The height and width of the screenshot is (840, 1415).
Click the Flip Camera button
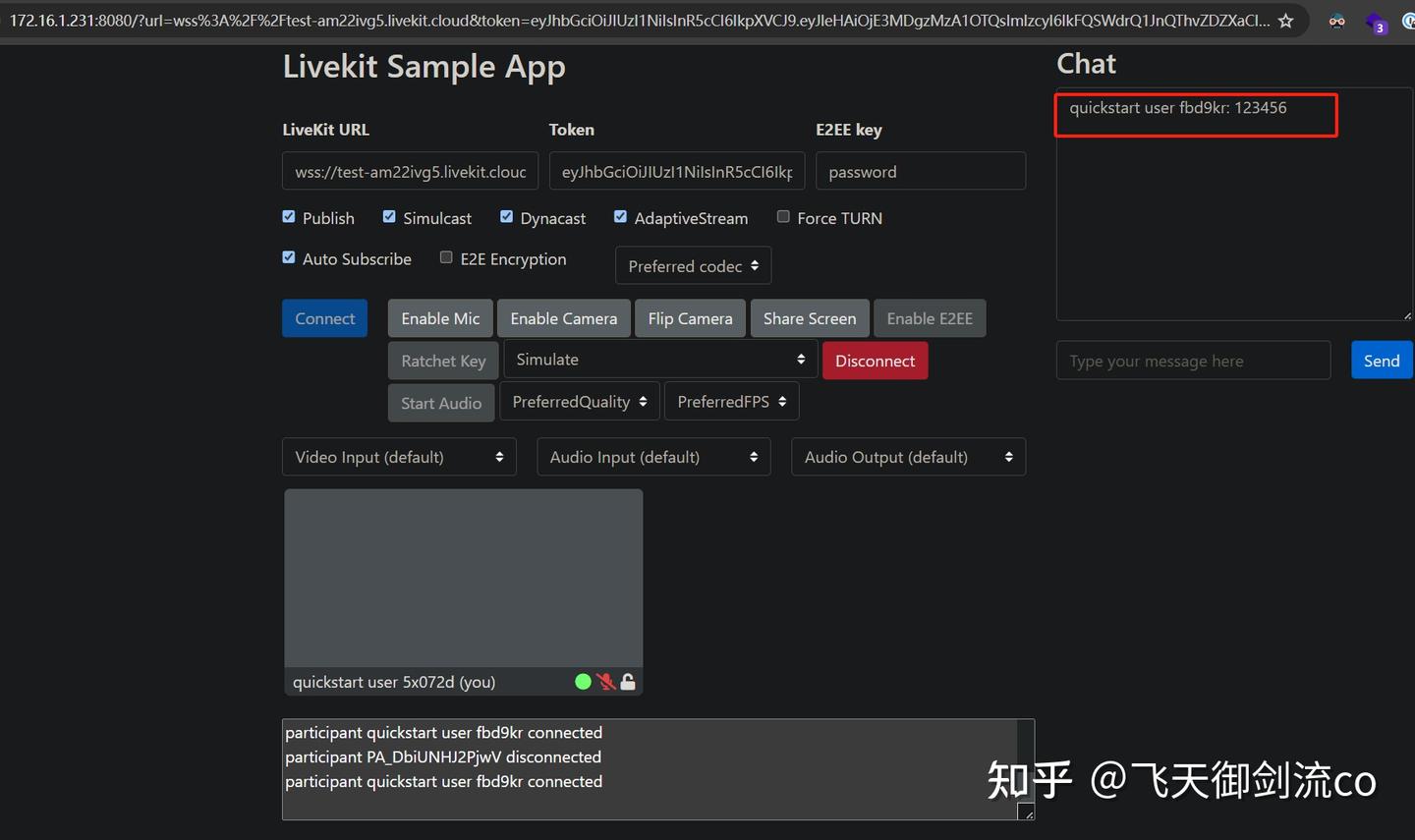click(690, 318)
